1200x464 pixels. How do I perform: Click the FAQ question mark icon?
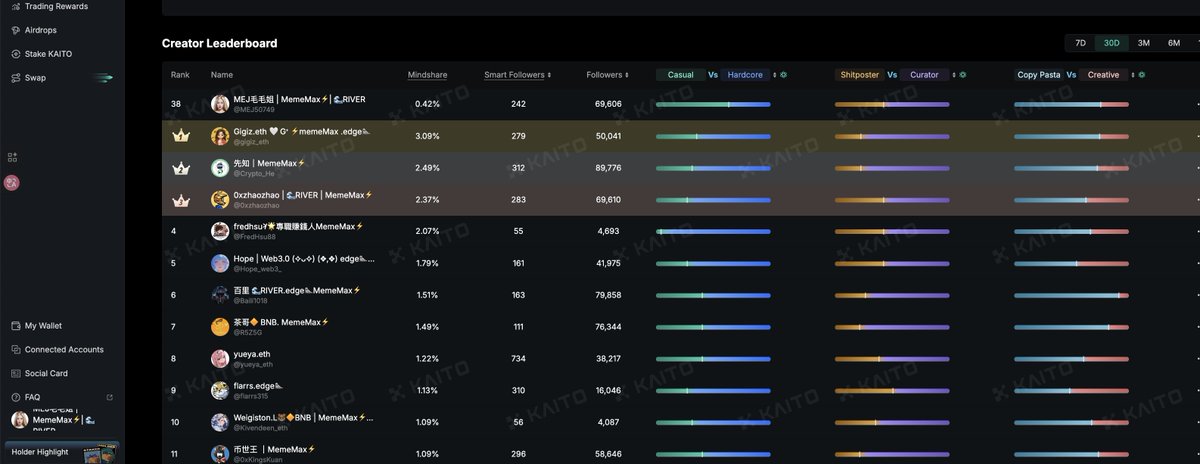coord(15,397)
